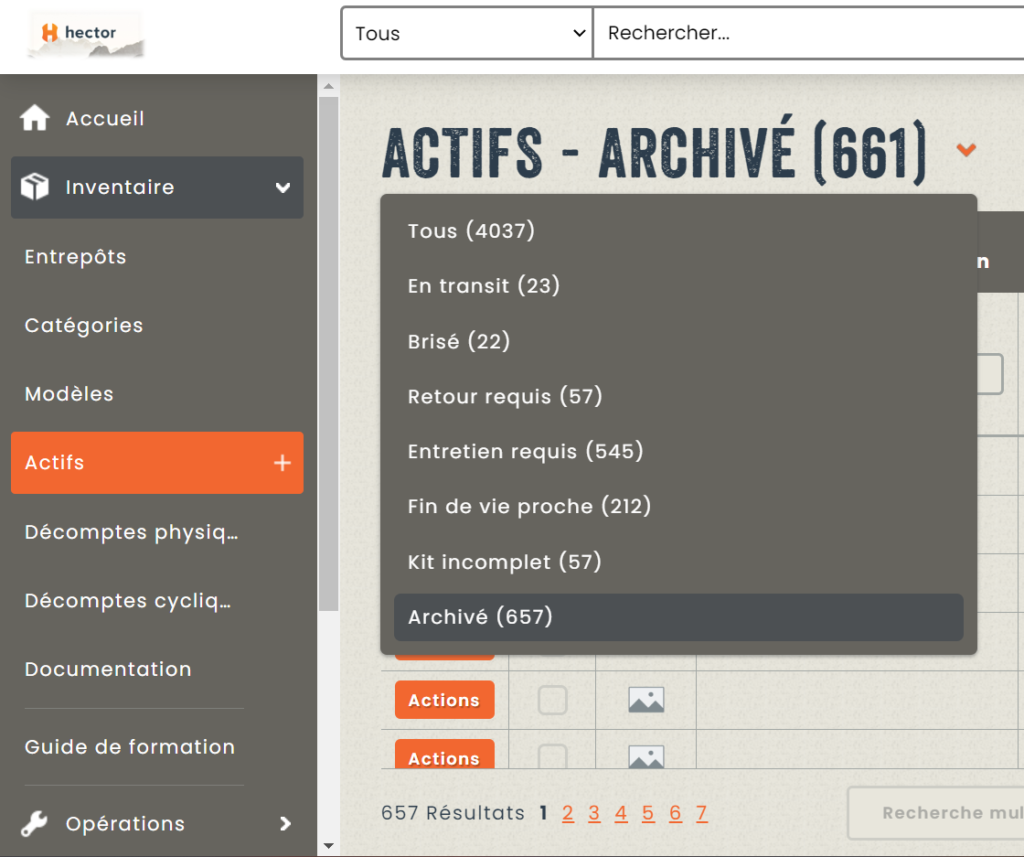Select the Entretien requis (545) filter

525,451
